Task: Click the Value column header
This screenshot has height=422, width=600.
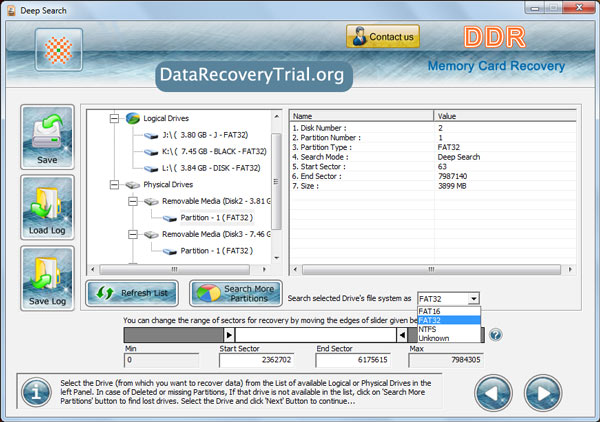Action: click(505, 116)
